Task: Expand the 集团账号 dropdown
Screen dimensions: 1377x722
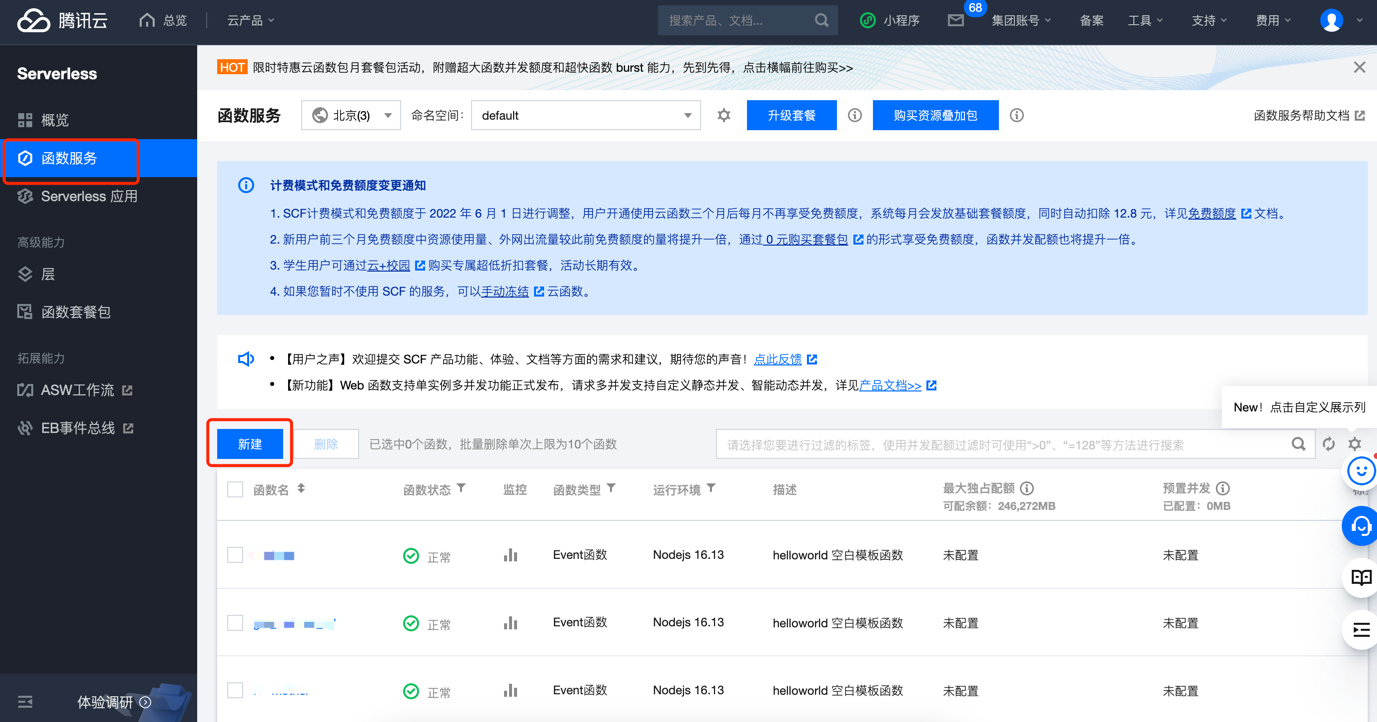Action: tap(1021, 20)
